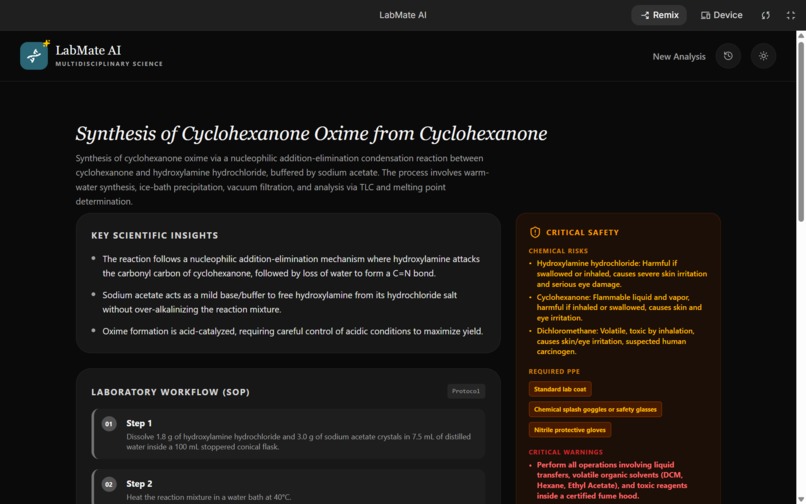Click the scrollbar down arrow

pos(800,499)
